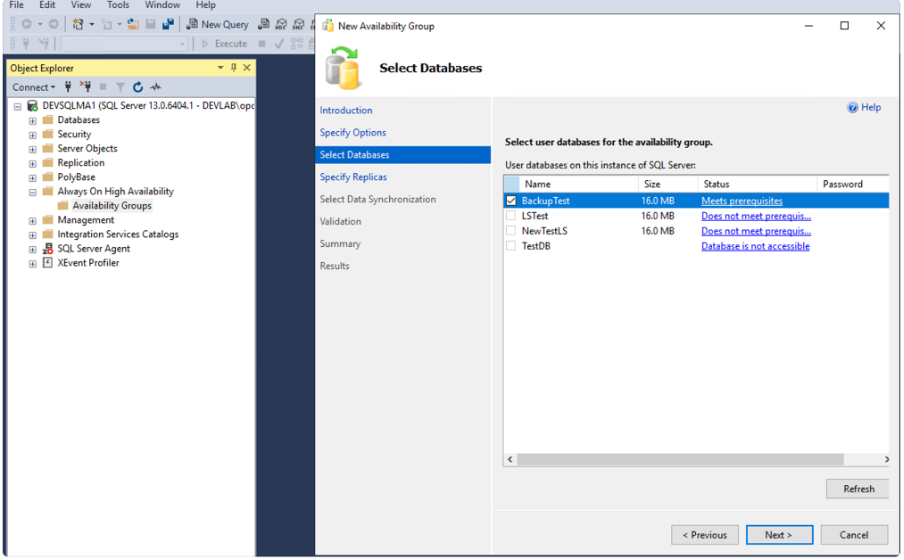Expand the PolyBase folder
The height and width of the screenshot is (560, 904).
pyautogui.click(x=33, y=178)
